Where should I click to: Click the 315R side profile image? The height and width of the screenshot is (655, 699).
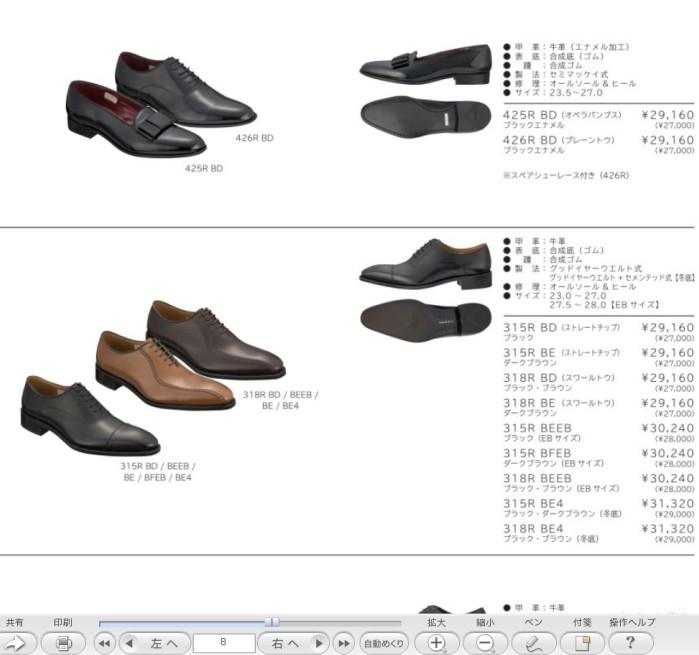[426, 264]
